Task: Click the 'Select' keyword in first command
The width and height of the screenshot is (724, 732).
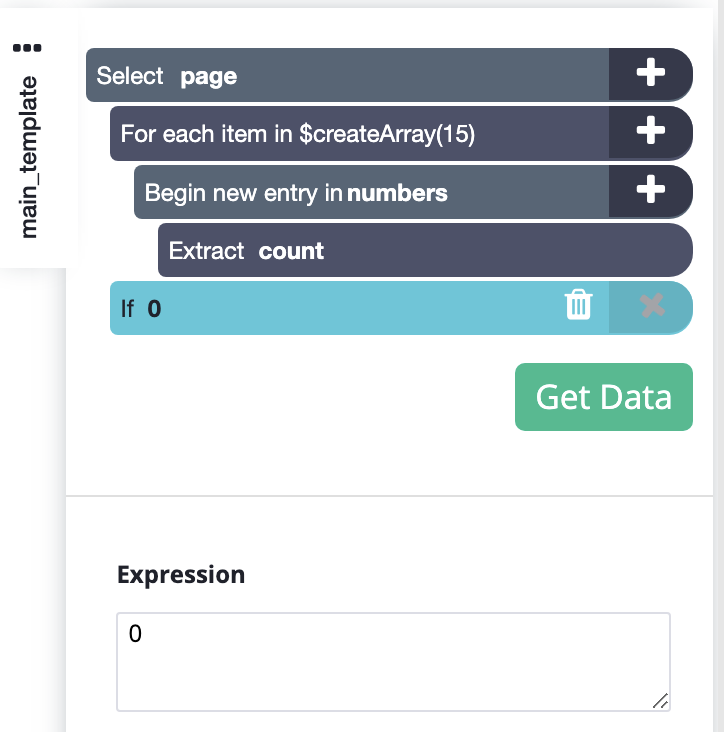Action: click(130, 76)
